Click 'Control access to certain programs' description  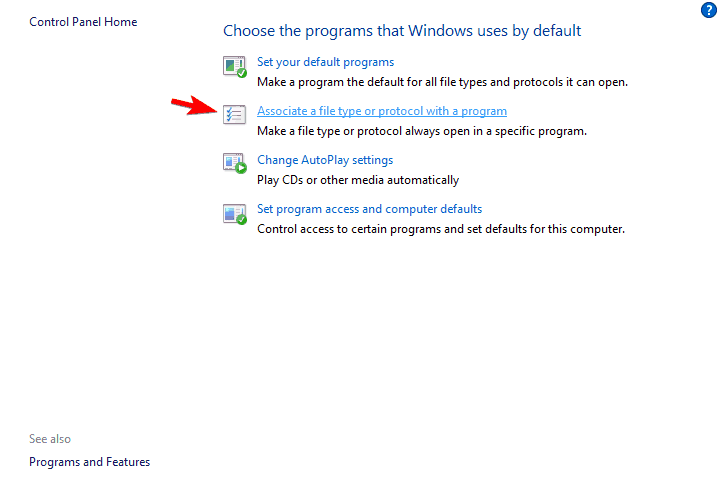pyautogui.click(x=441, y=229)
